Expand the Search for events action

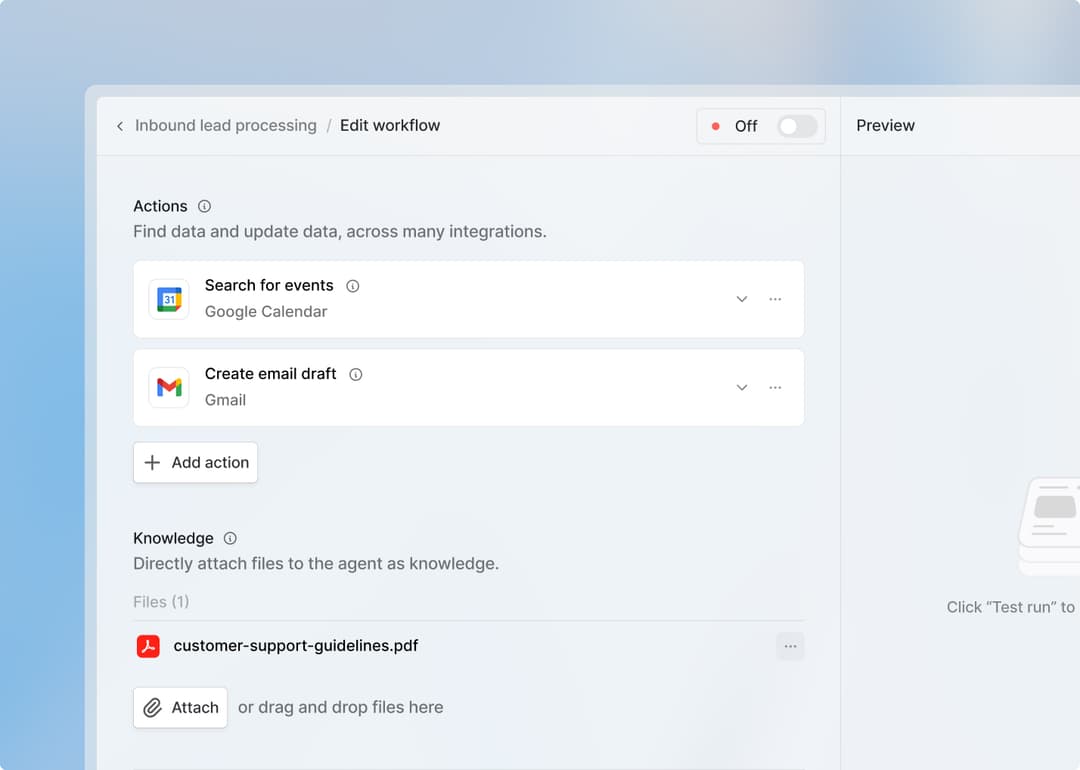[x=742, y=299]
